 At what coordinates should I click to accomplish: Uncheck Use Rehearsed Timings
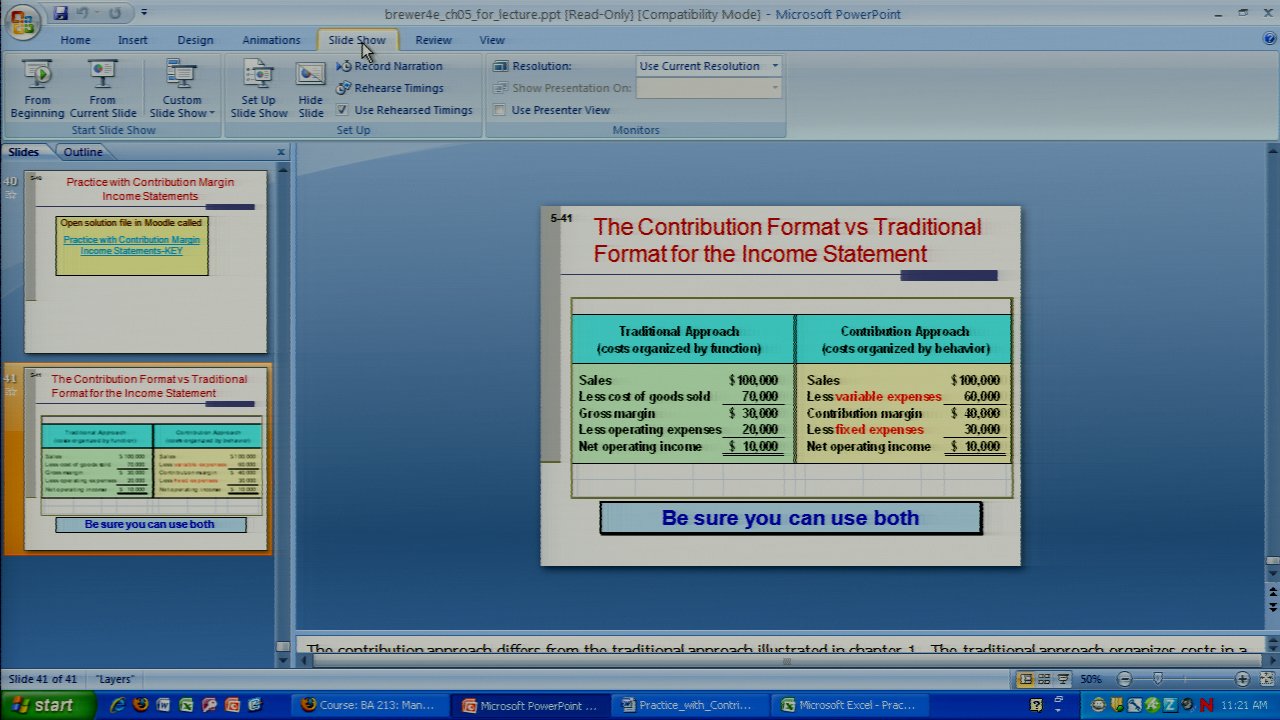pos(343,110)
